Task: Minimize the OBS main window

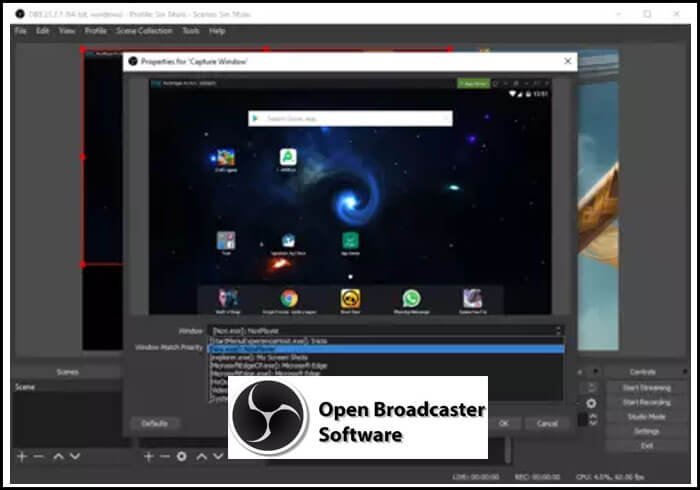Action: point(618,14)
